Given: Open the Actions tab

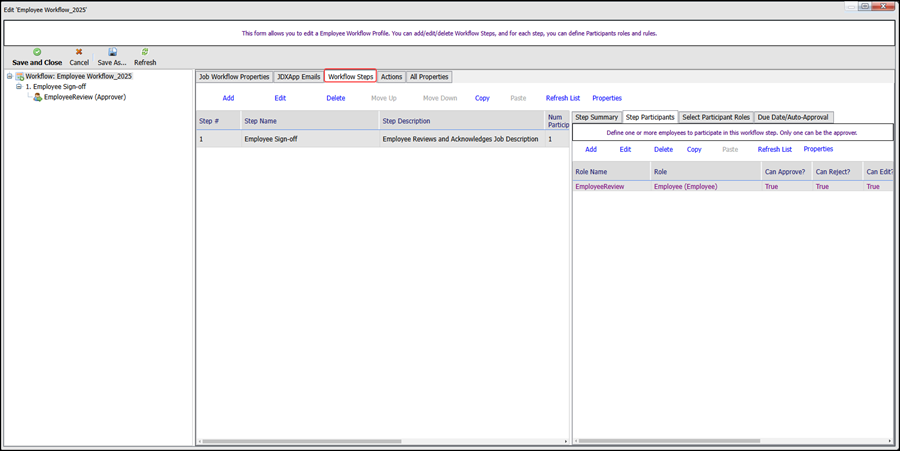Looking at the screenshot, I should coord(391,77).
